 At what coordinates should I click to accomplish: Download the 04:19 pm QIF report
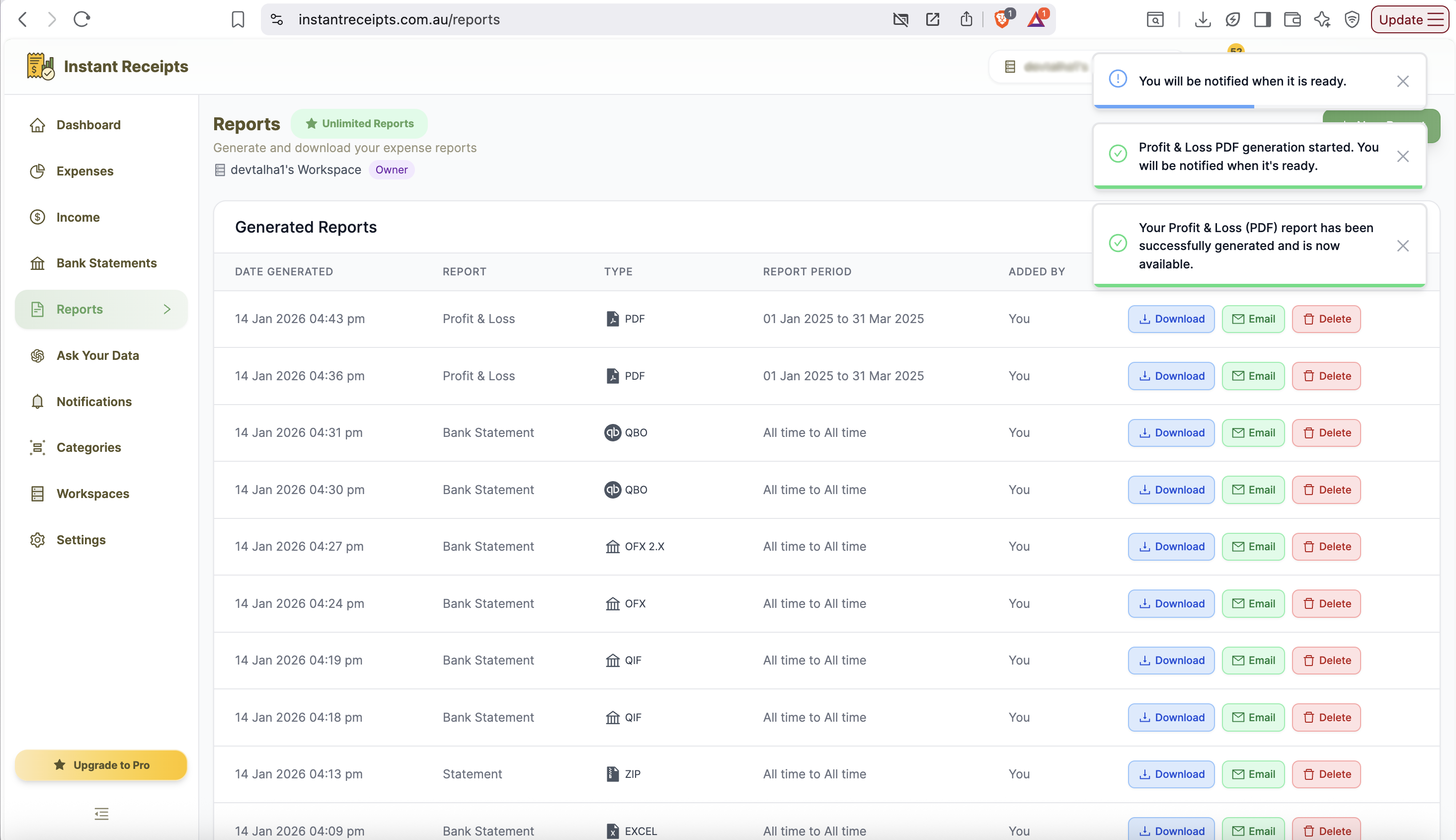(1171, 660)
